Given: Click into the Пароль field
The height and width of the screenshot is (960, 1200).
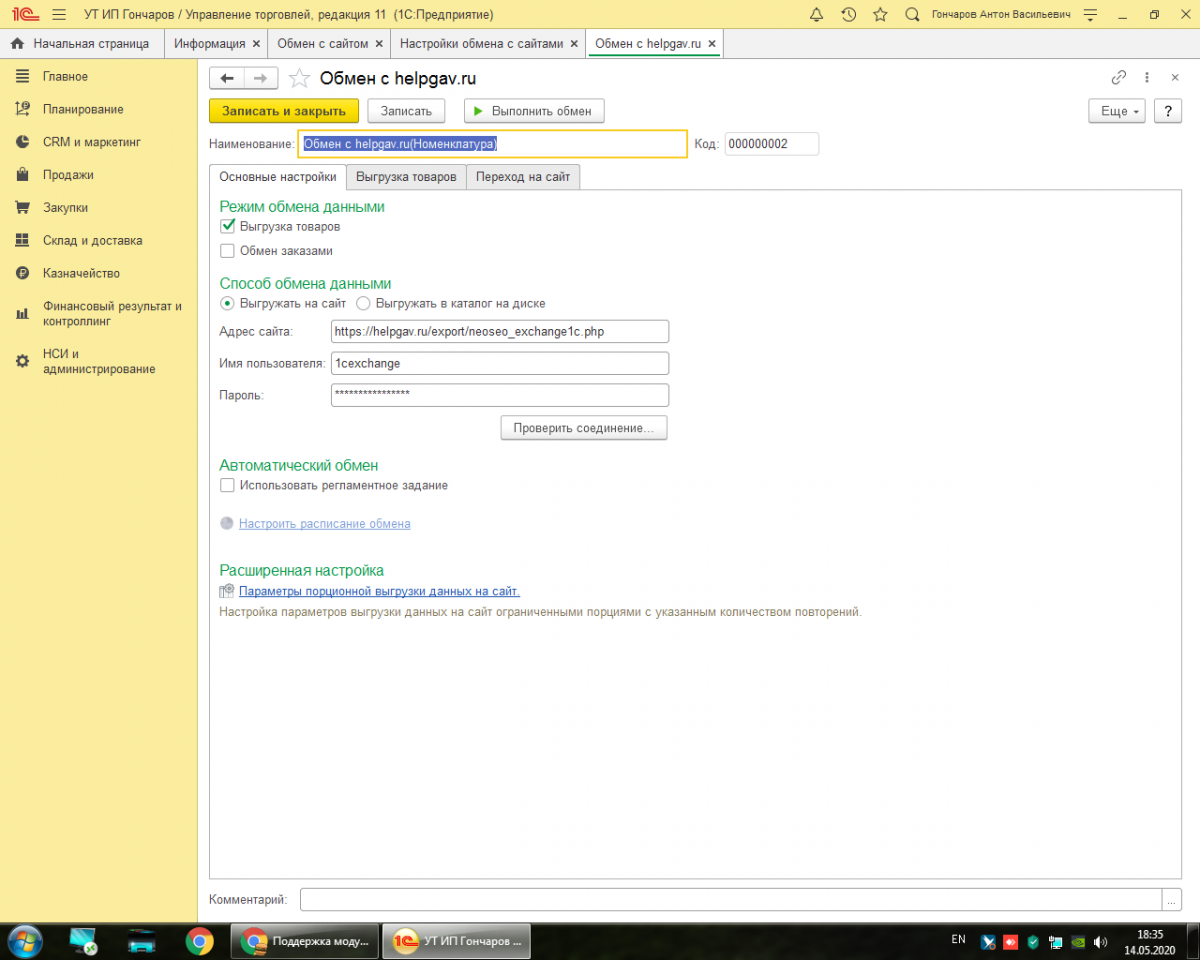Looking at the screenshot, I should [500, 395].
